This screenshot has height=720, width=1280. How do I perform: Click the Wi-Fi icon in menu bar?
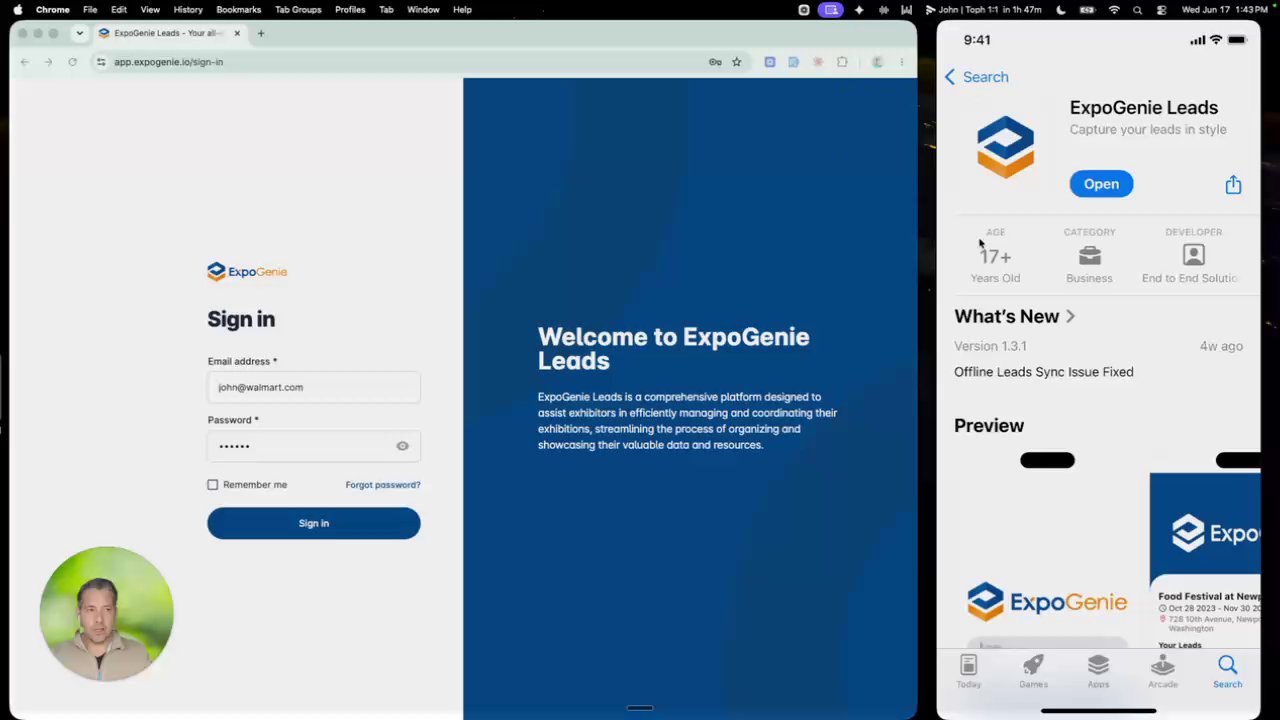[1114, 10]
